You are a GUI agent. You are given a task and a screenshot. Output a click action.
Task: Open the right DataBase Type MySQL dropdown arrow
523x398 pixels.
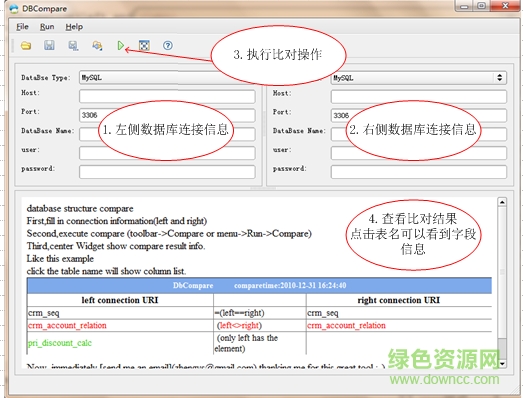[x=499, y=78]
